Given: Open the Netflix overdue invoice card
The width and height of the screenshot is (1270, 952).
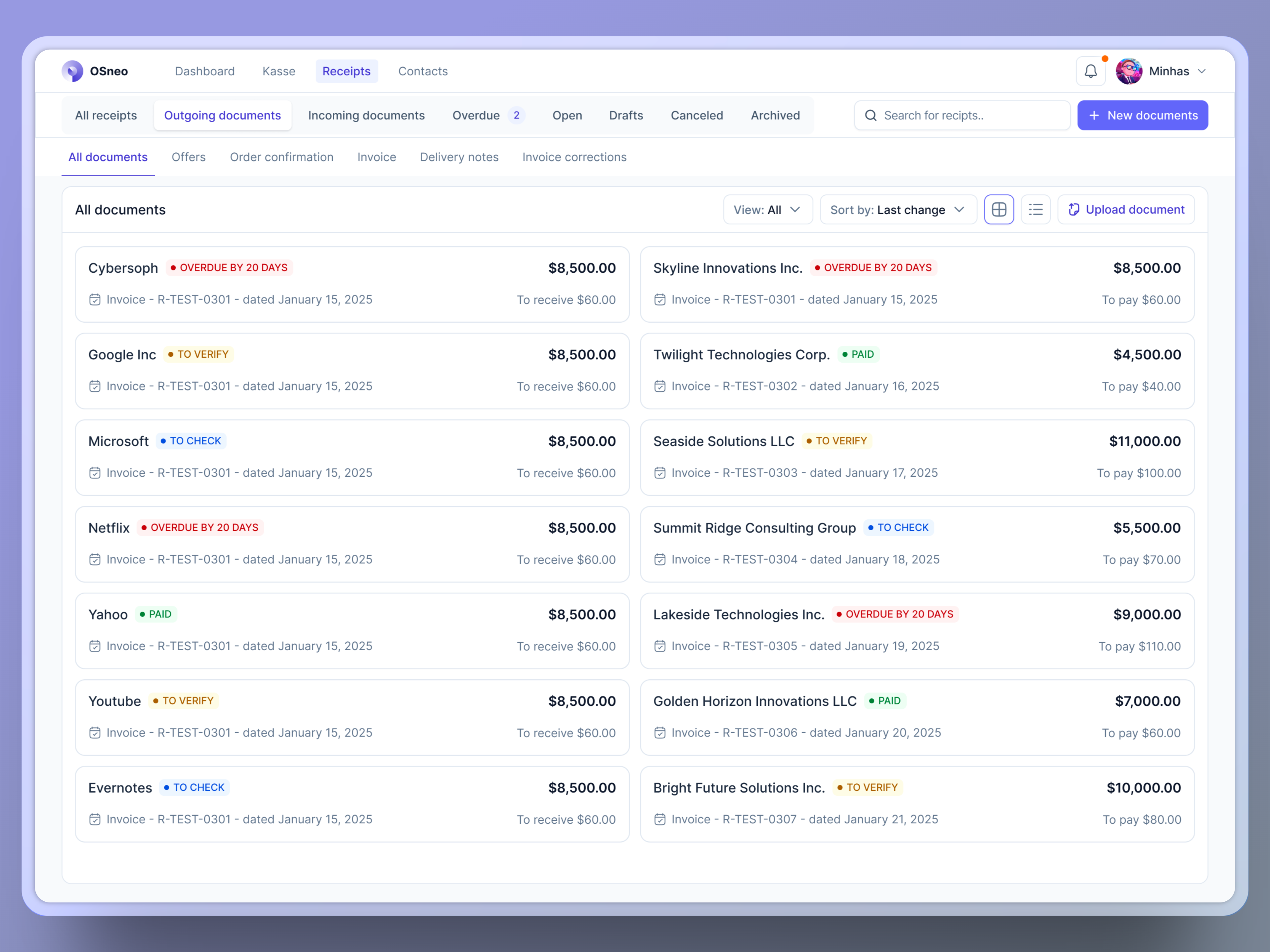Looking at the screenshot, I should [352, 543].
